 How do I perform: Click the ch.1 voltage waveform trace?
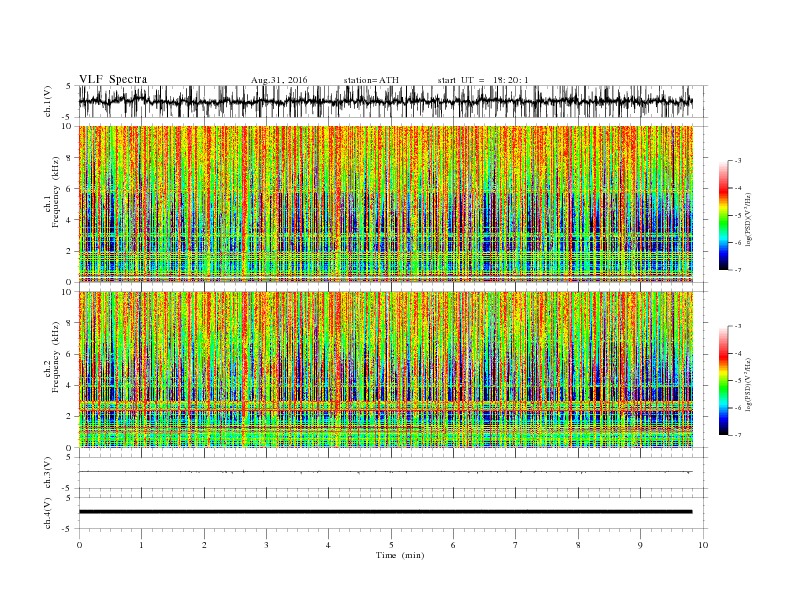click(385, 101)
